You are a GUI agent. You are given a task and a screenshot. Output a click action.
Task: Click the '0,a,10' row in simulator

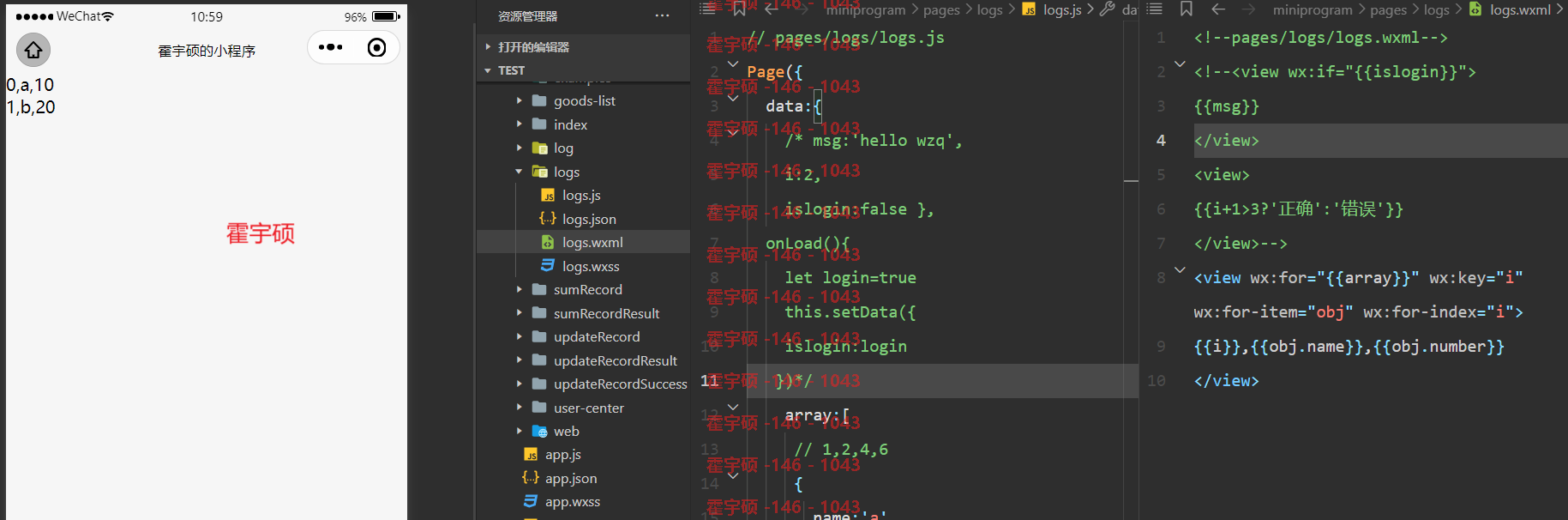[x=31, y=85]
